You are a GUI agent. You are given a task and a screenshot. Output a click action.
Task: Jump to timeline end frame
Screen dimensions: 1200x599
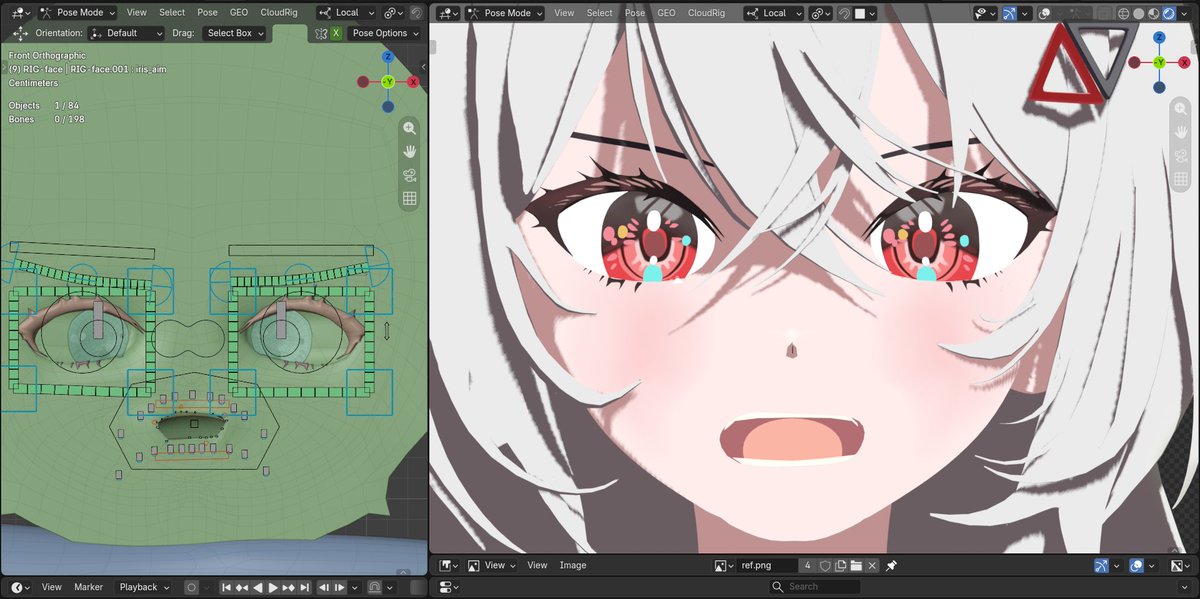pos(306,587)
